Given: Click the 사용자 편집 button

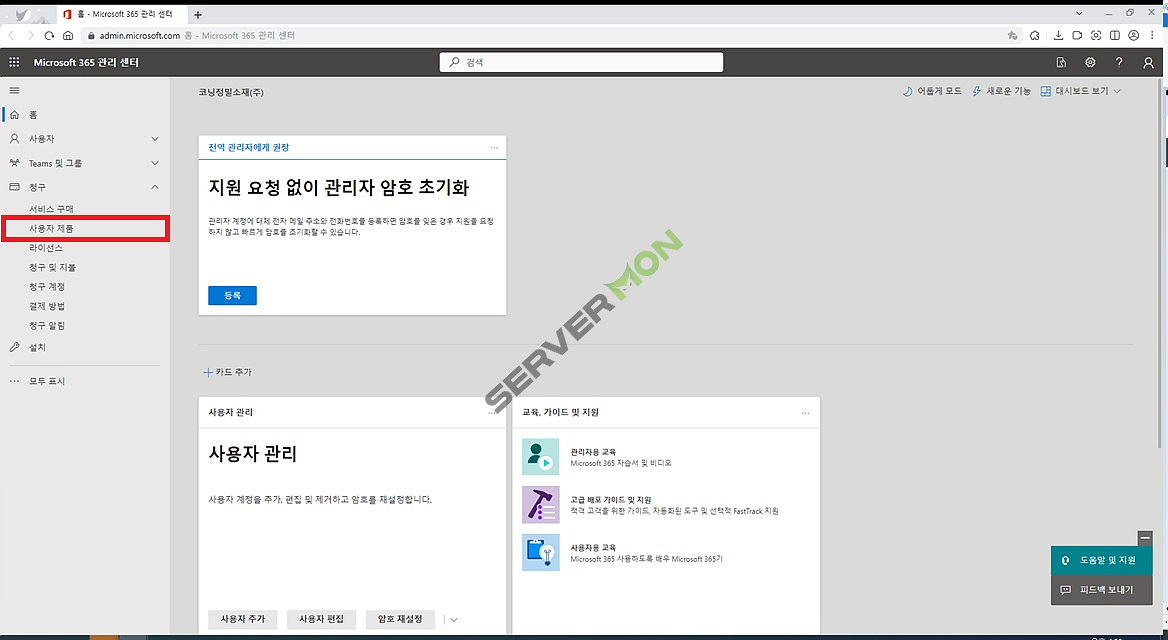Looking at the screenshot, I should [321, 619].
